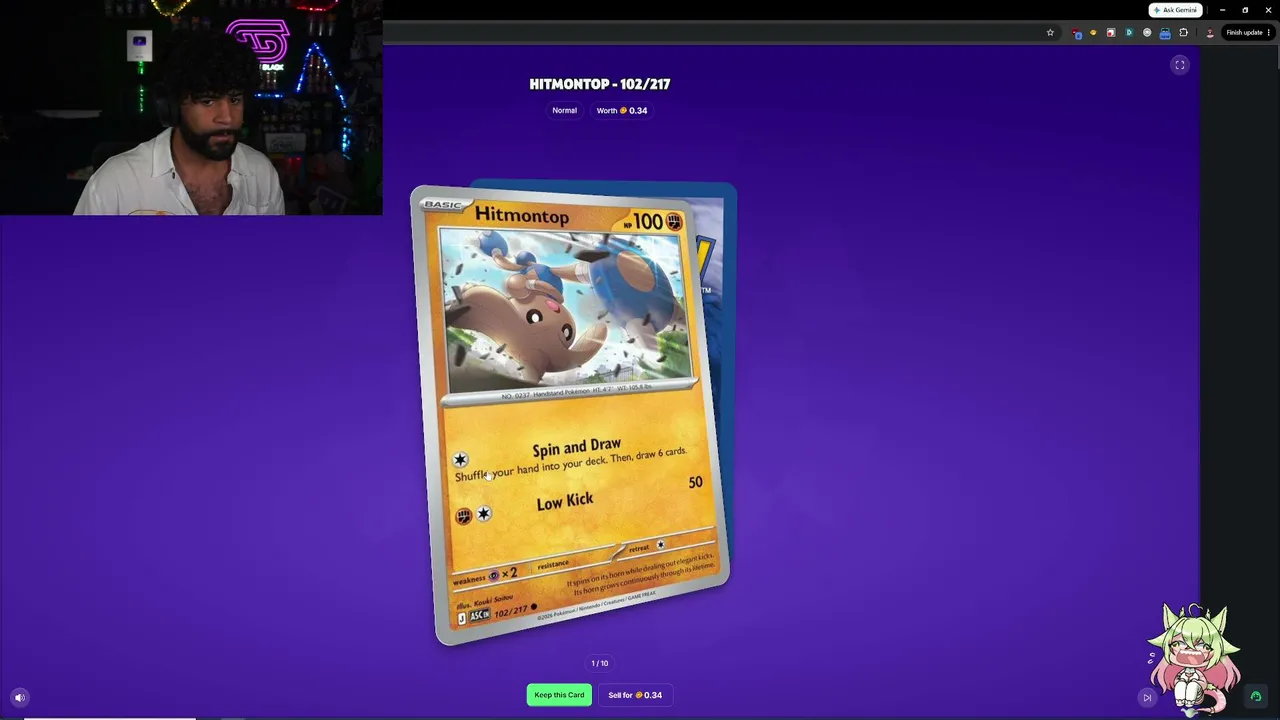This screenshot has height=720, width=1280.
Task: Bookmark this page with the star icon
Action: click(x=1050, y=32)
